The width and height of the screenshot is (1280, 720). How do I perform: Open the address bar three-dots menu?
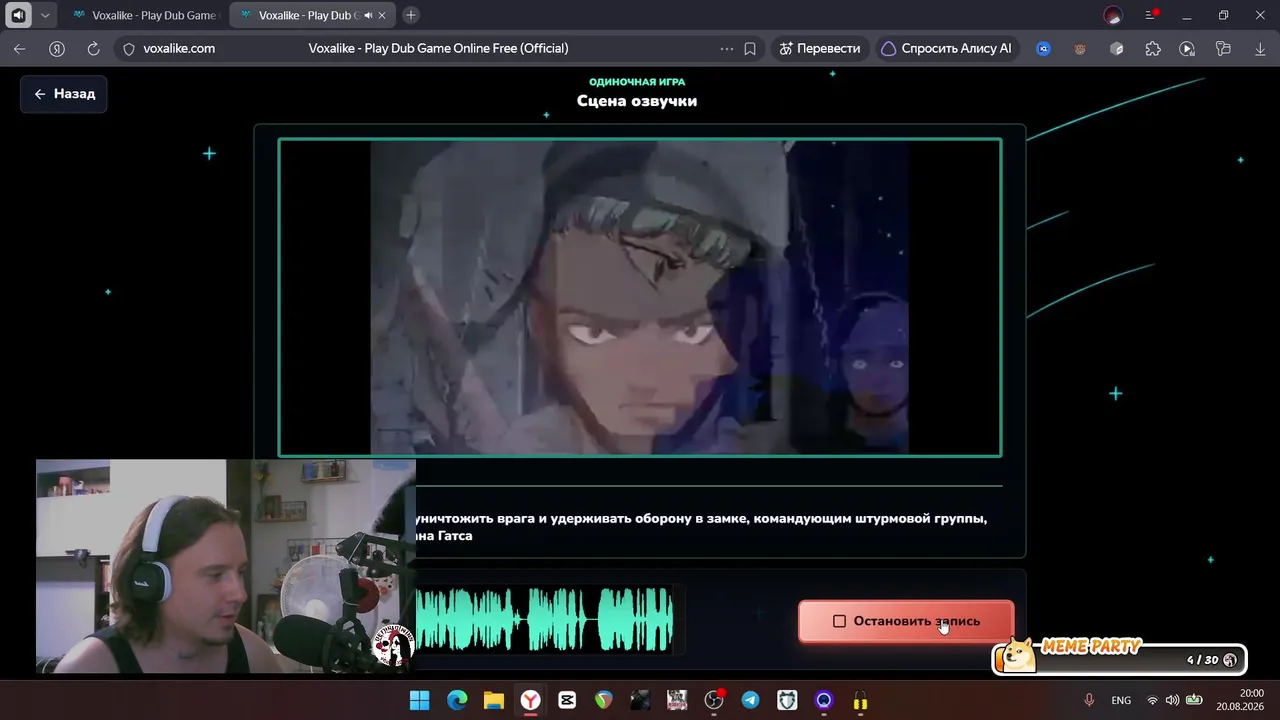[727, 48]
